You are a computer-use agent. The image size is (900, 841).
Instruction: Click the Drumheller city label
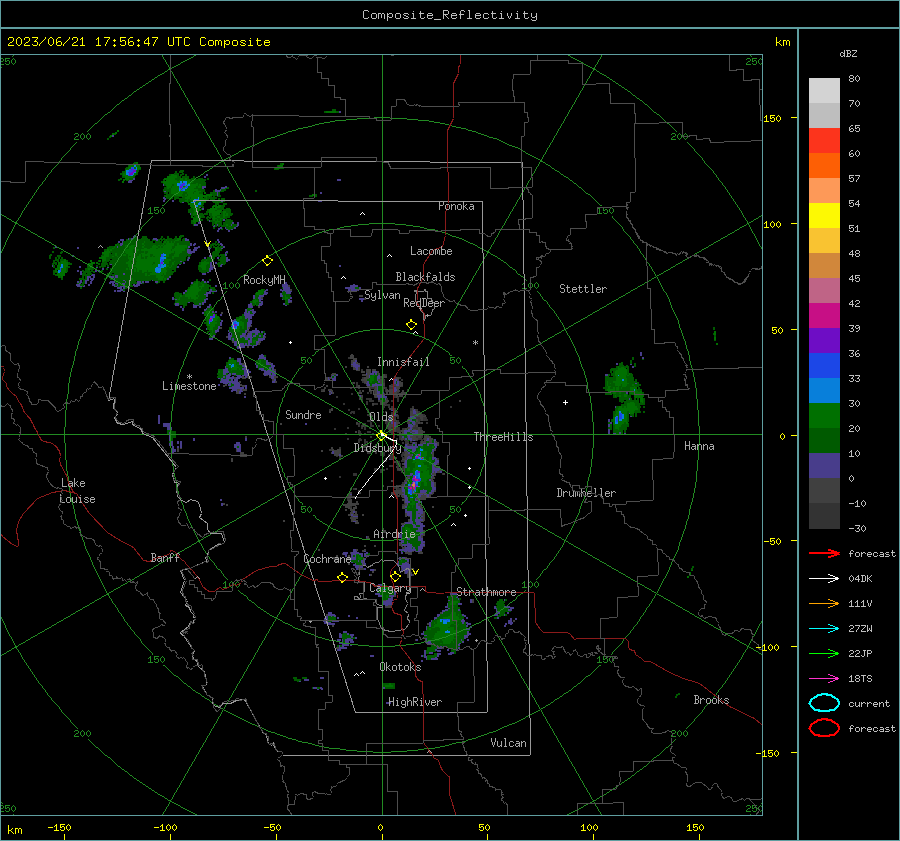[586, 493]
